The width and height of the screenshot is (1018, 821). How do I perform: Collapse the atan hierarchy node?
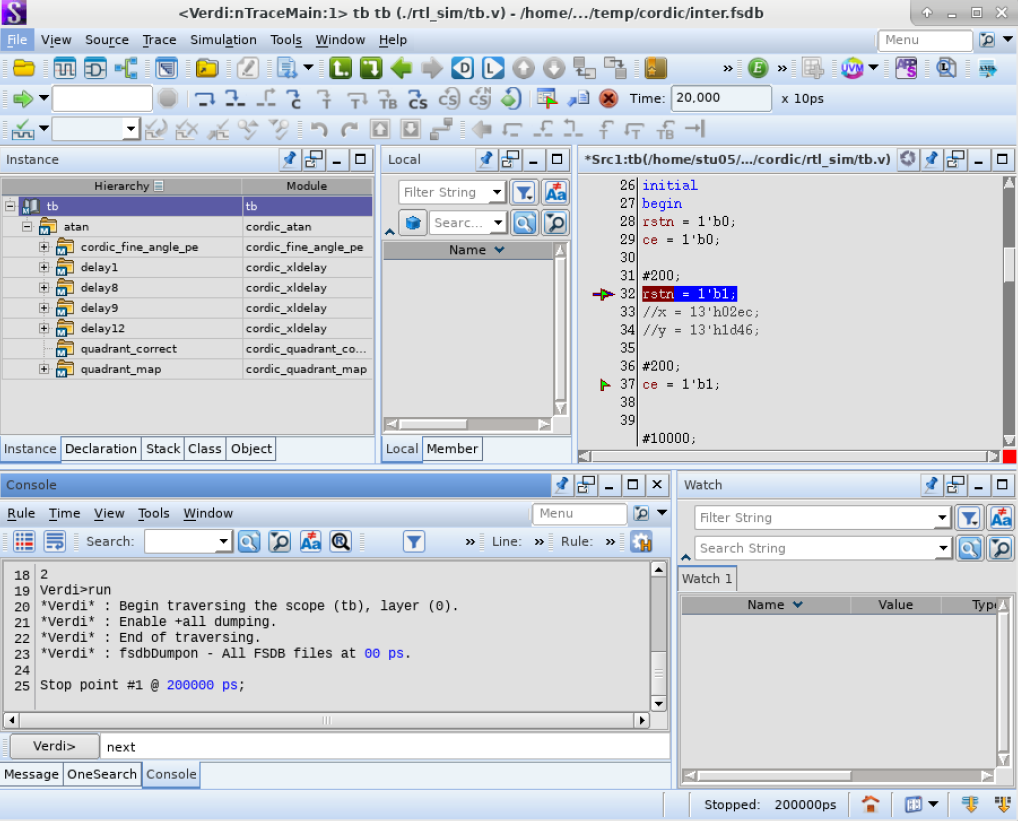[27, 227]
